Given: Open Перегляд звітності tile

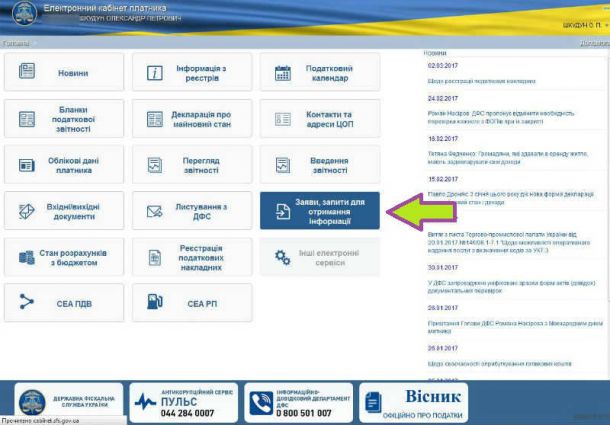Looking at the screenshot, I should 192,165.
